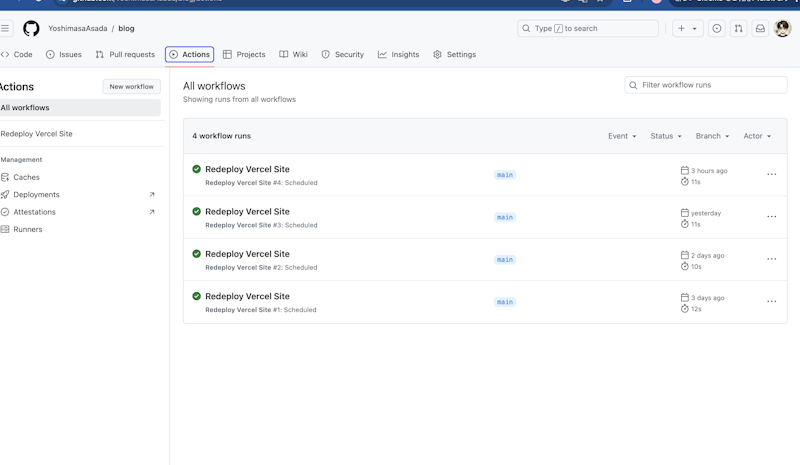The width and height of the screenshot is (800, 465).
Task: Open the notifications inbox icon
Action: [760, 29]
